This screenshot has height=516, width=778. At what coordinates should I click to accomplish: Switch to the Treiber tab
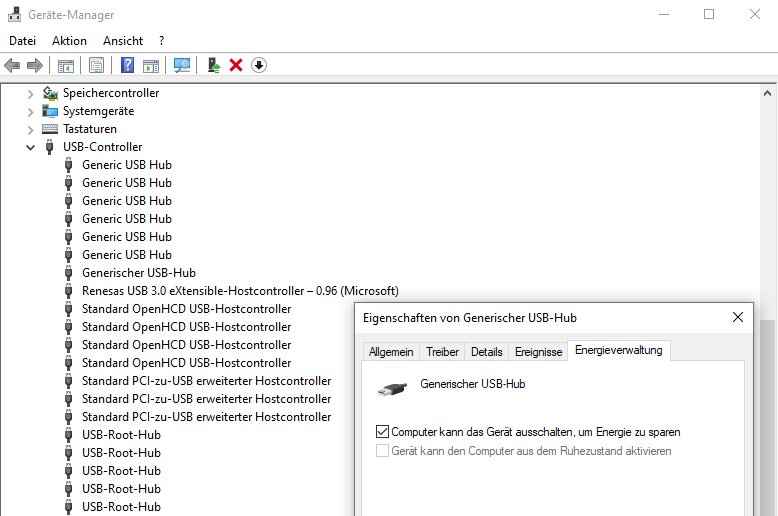pyautogui.click(x=442, y=352)
